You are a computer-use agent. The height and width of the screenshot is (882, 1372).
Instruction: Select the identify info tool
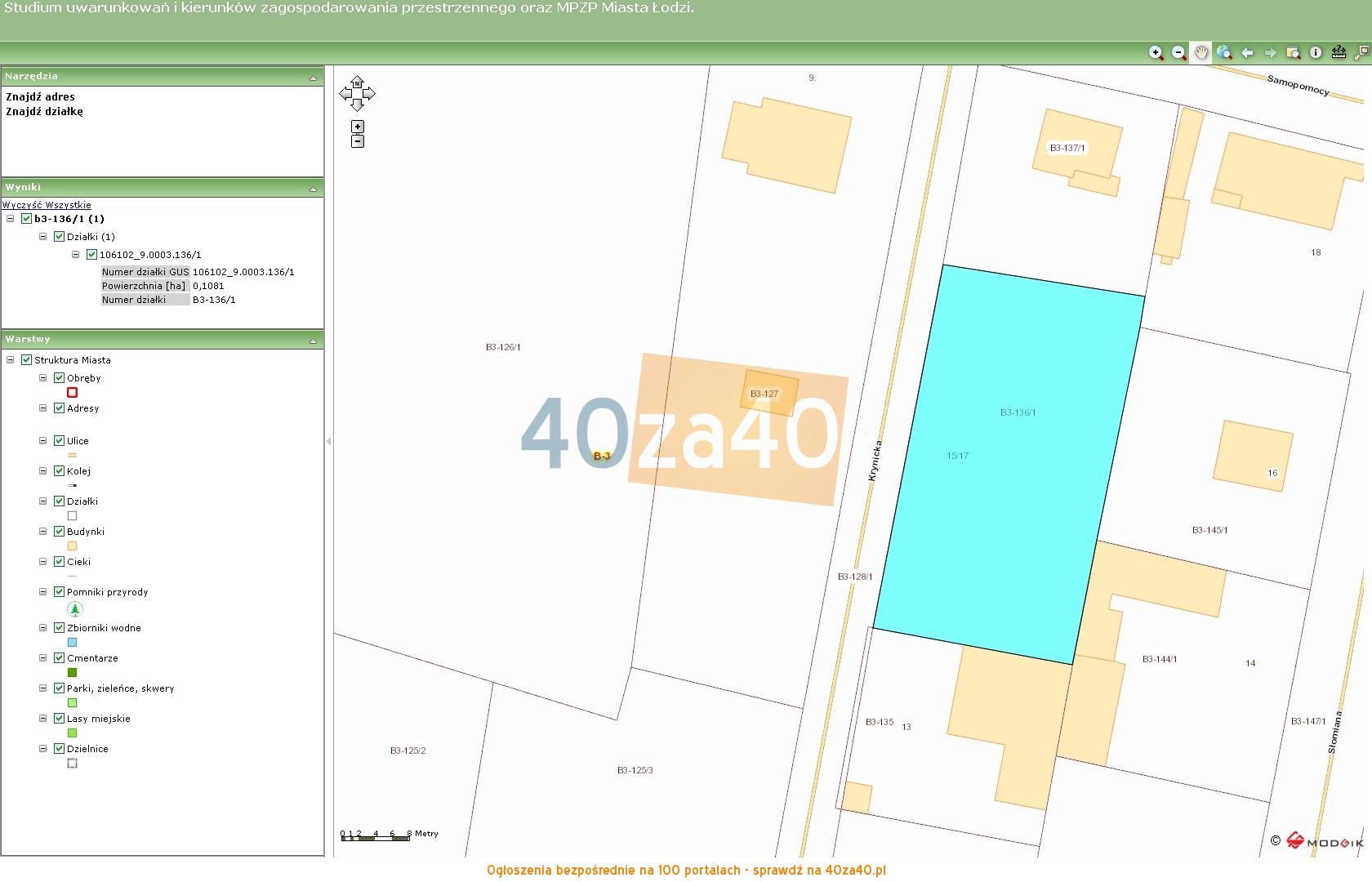[1316, 52]
